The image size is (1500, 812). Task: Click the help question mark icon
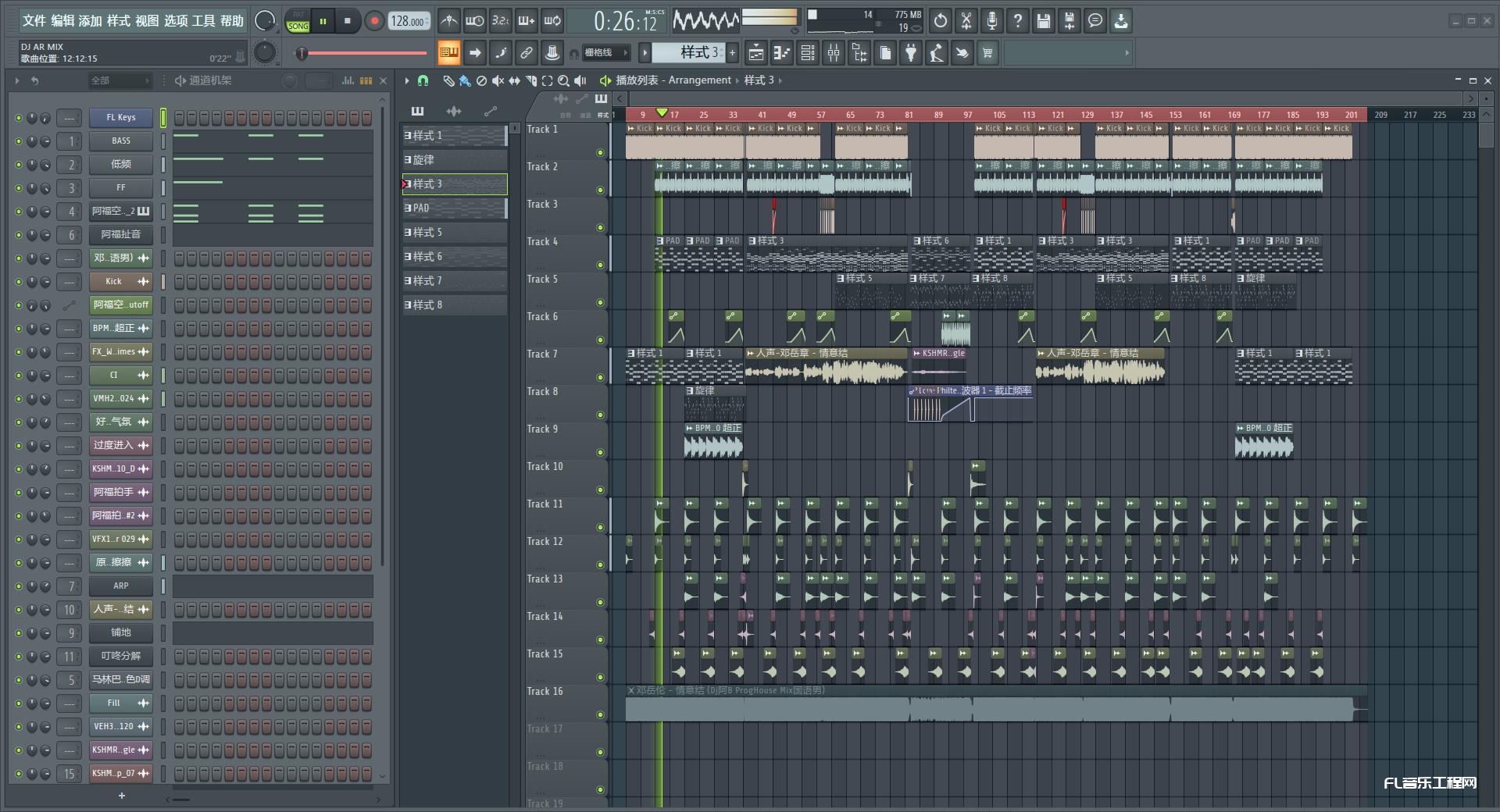click(x=1018, y=21)
